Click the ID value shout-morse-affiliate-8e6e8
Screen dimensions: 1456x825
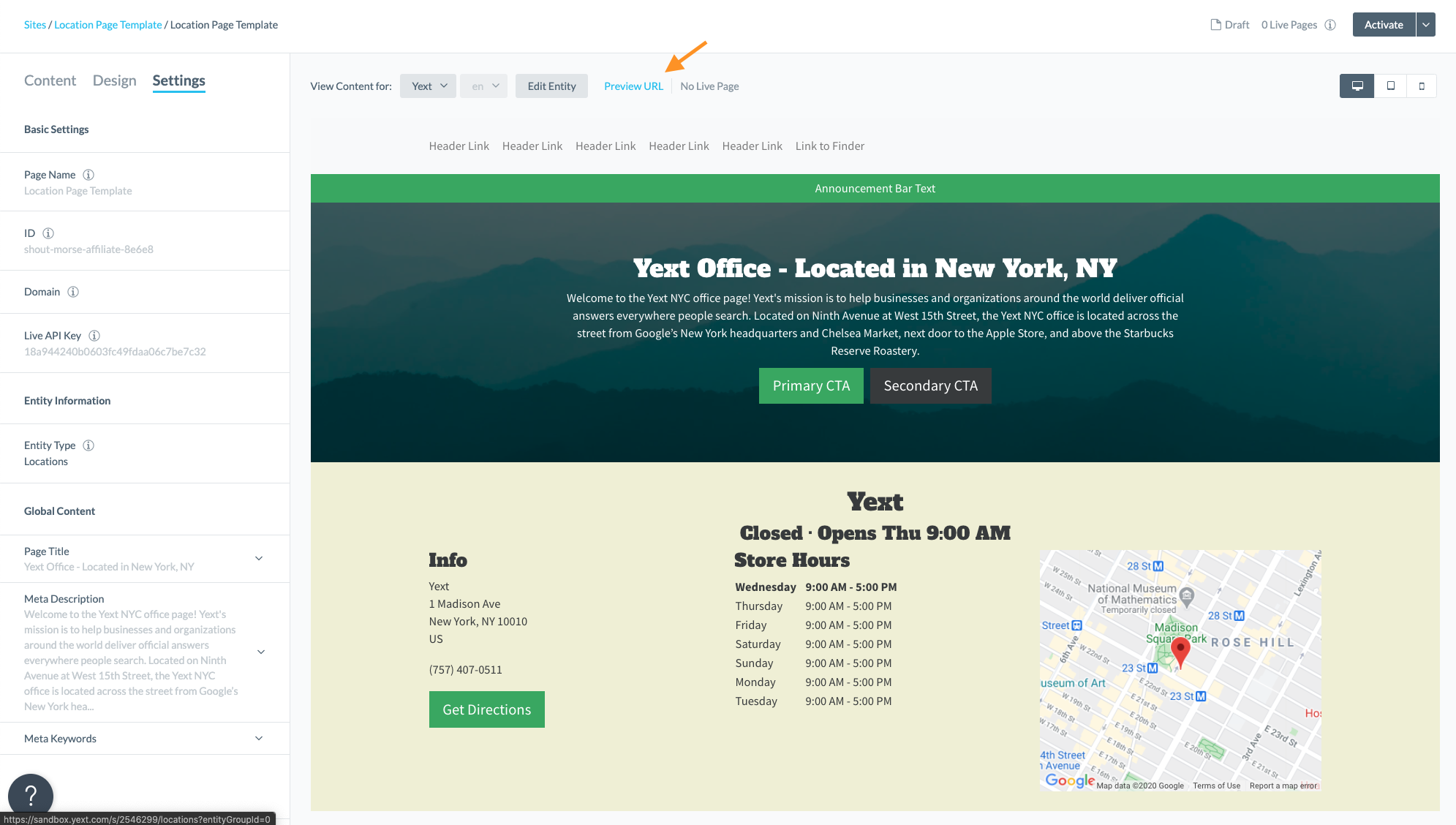88,249
